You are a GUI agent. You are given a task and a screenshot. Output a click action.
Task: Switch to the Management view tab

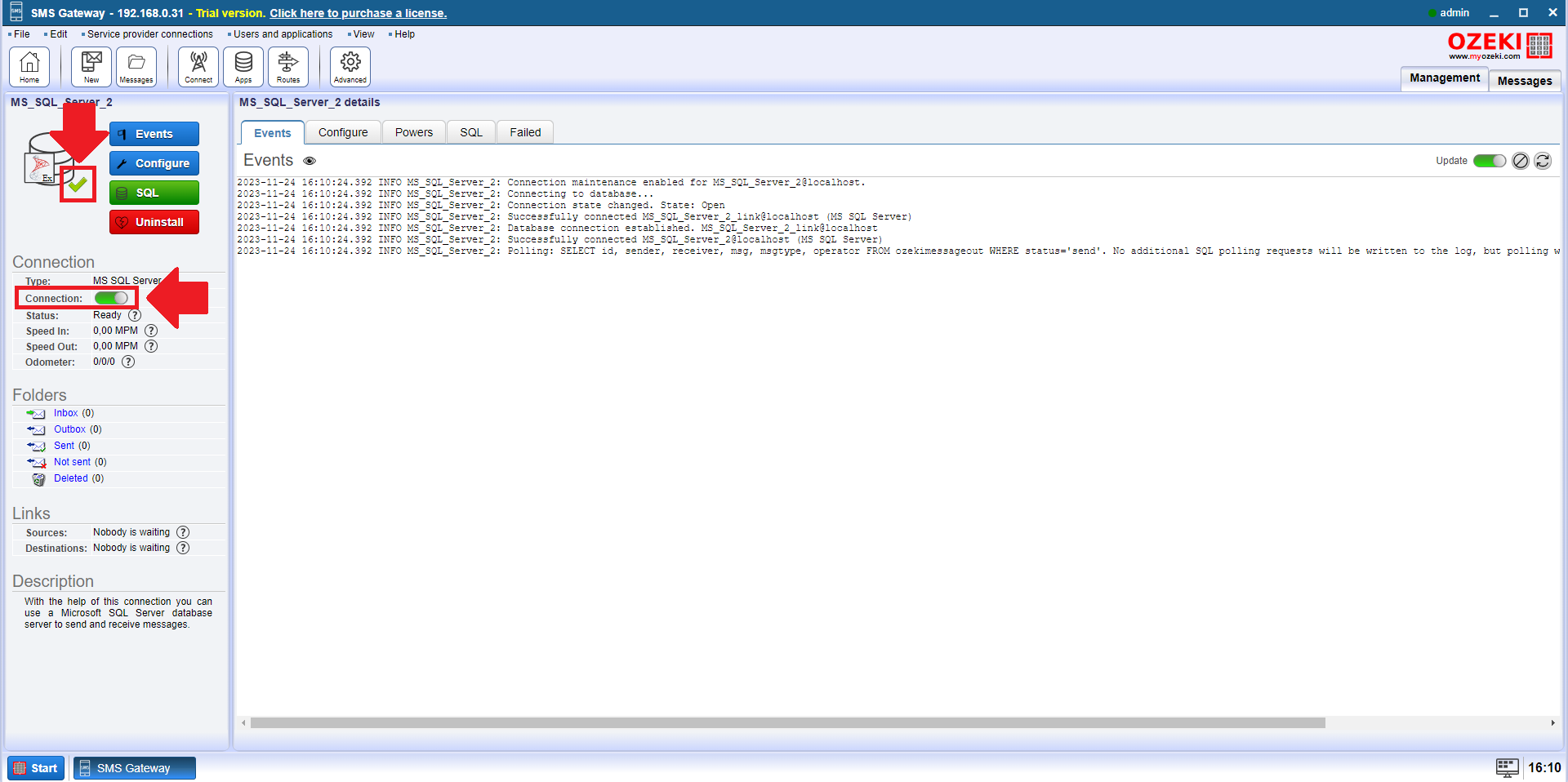1444,78
